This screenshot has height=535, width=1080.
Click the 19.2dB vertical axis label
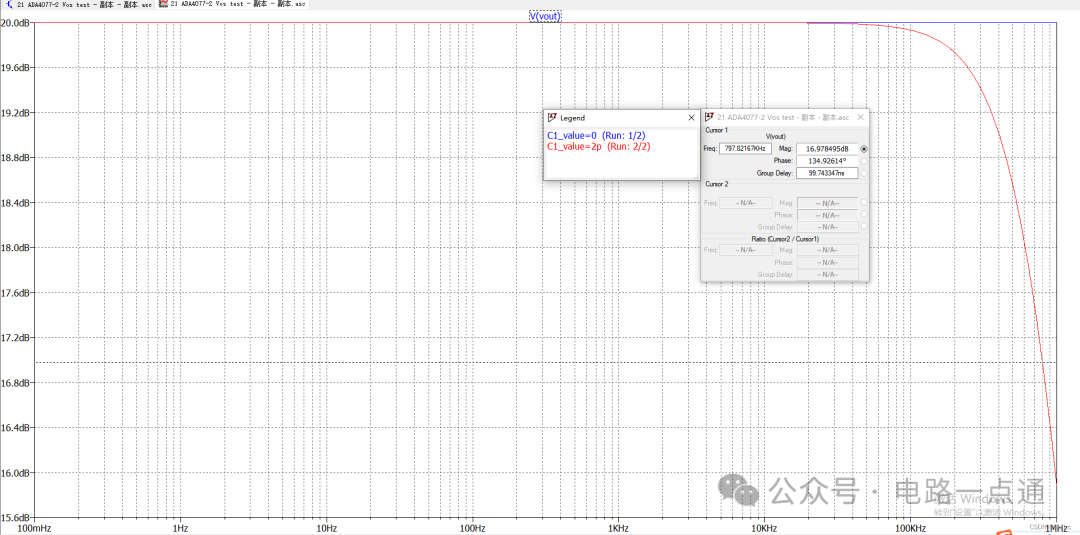(17, 112)
